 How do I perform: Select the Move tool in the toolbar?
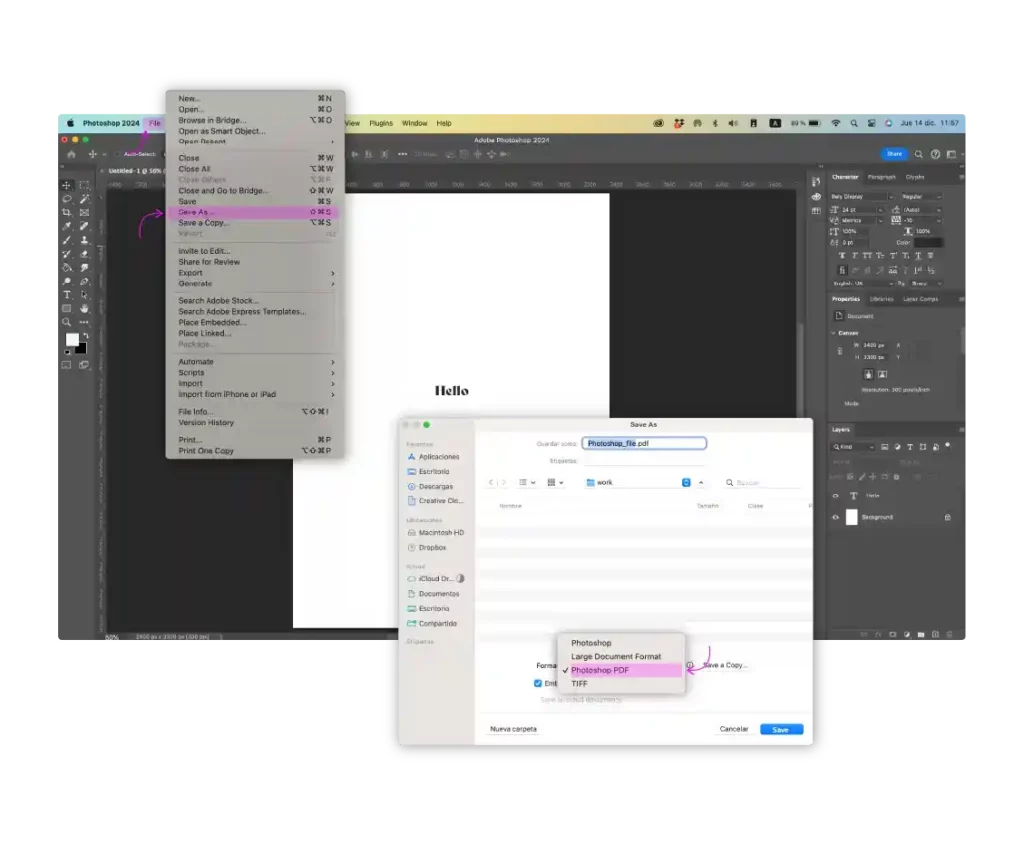[x=67, y=185]
